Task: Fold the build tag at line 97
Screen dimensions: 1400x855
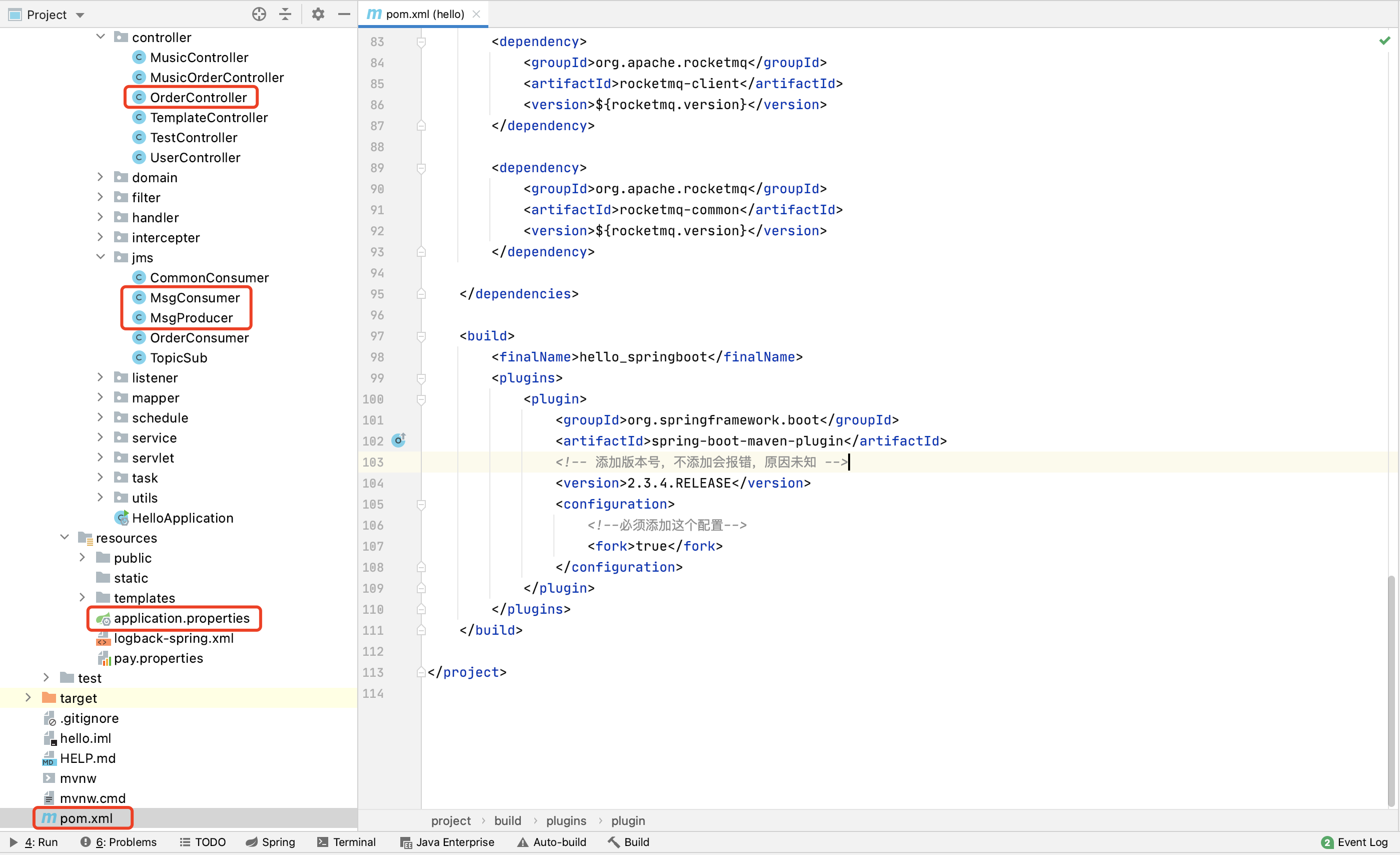Action: click(421, 336)
